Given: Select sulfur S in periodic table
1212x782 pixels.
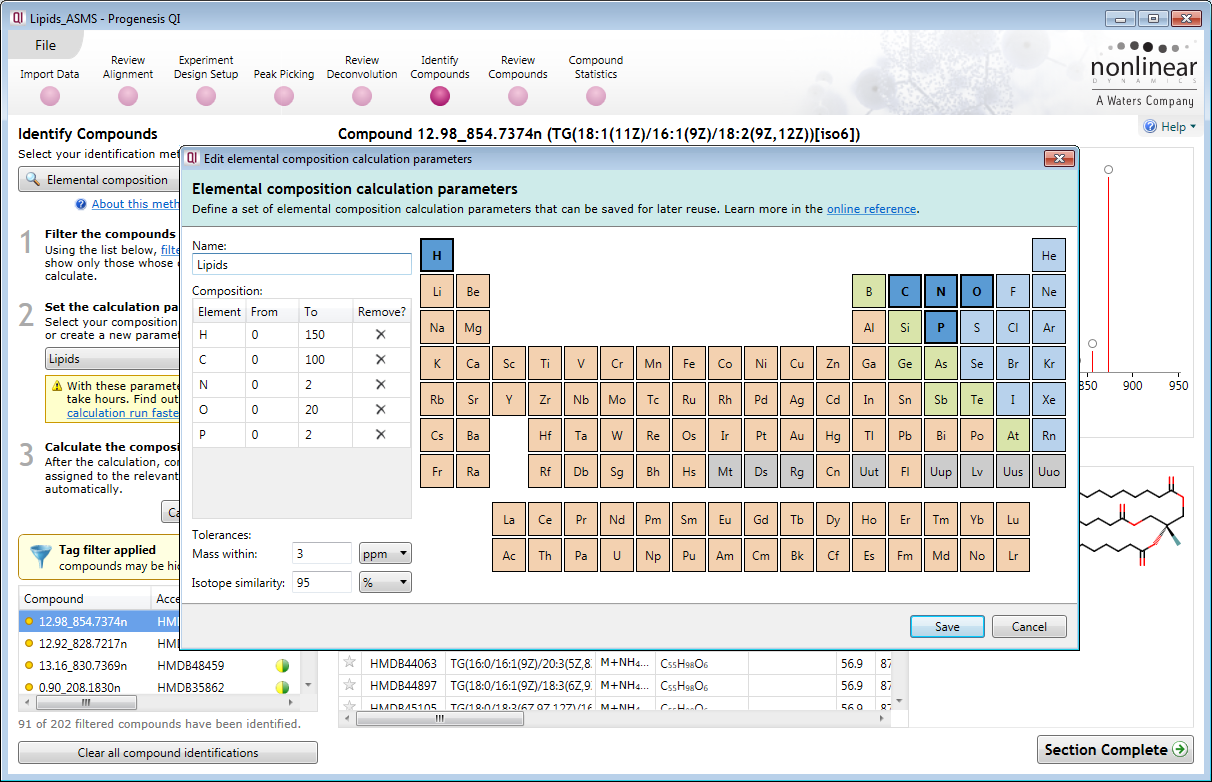Looking at the screenshot, I should click(x=977, y=327).
